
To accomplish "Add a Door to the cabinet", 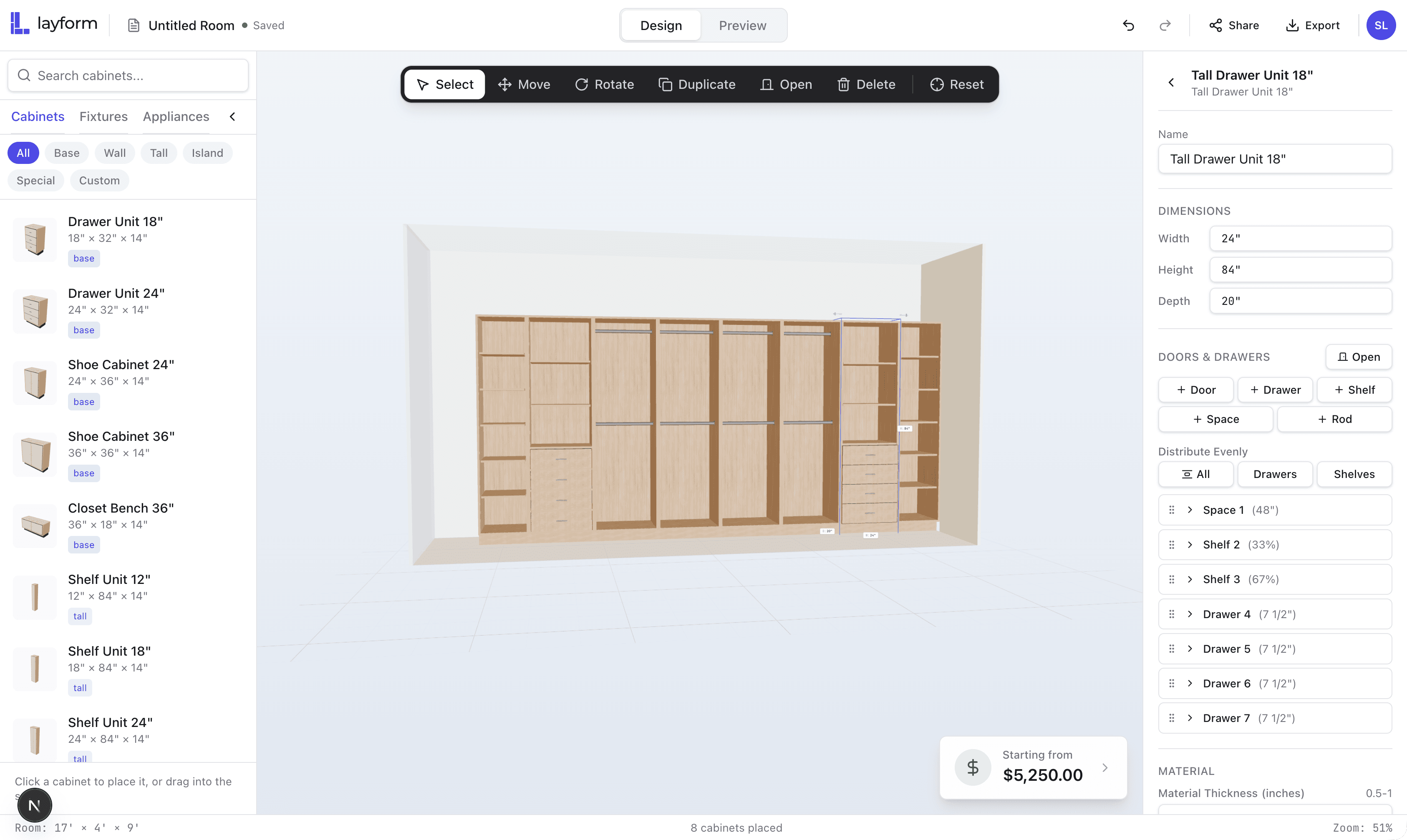I will point(1196,390).
